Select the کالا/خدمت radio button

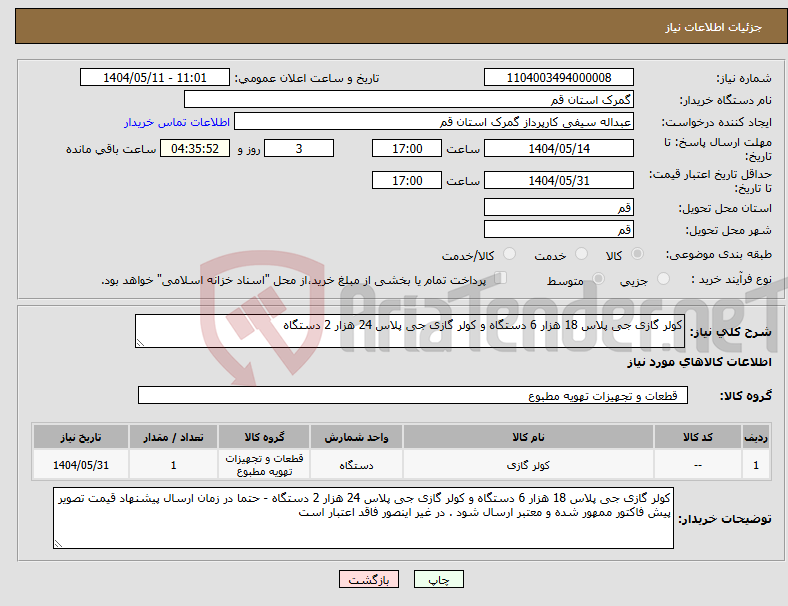509,254
